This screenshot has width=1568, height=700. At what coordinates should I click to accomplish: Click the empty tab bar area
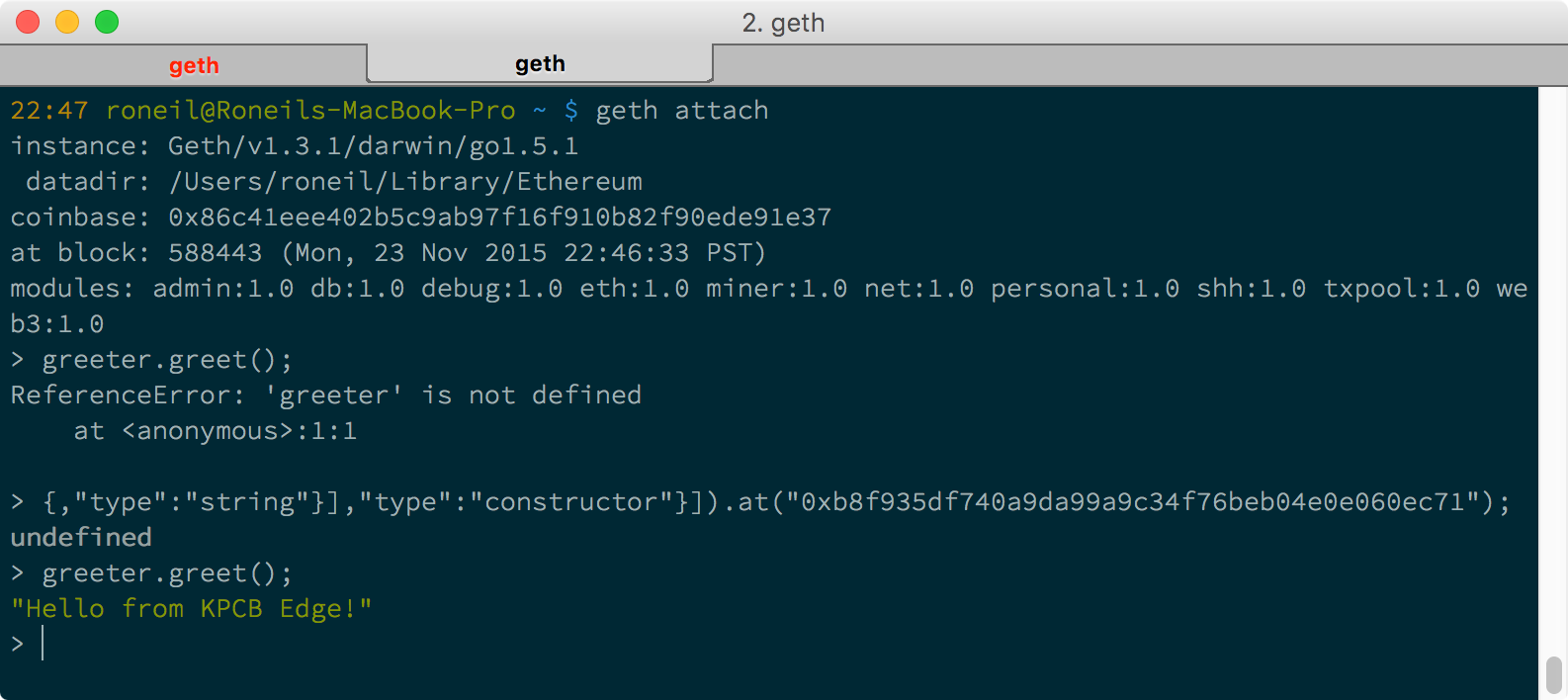(1137, 65)
